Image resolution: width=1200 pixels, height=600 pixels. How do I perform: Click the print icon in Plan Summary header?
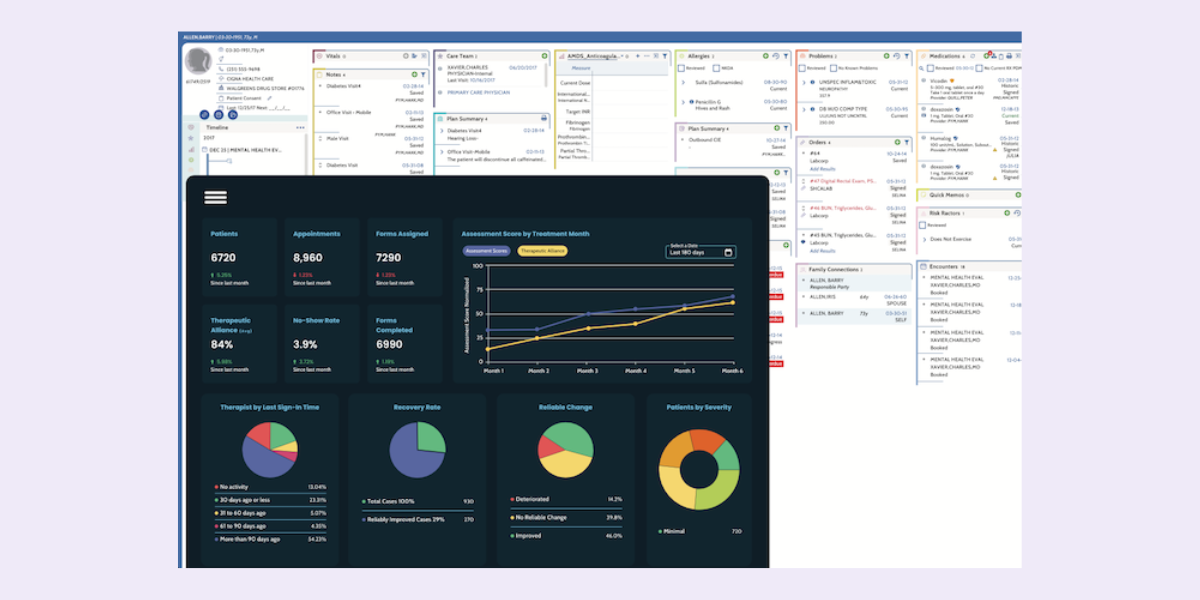pyautogui.click(x=544, y=118)
